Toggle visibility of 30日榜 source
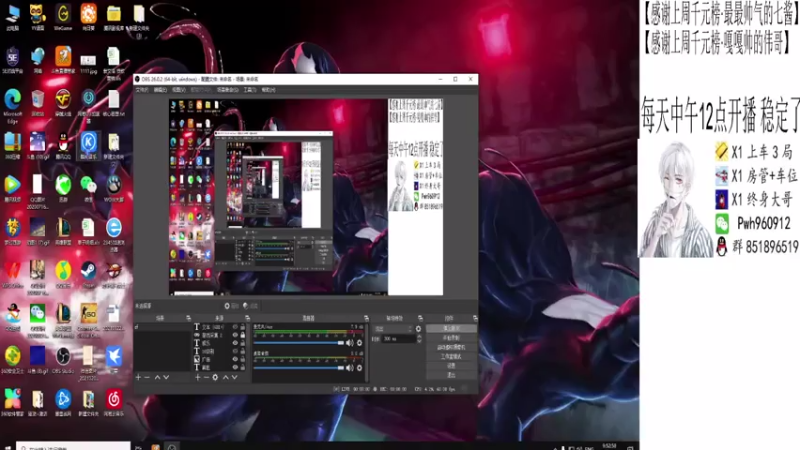This screenshot has height=450, width=800. point(235,352)
